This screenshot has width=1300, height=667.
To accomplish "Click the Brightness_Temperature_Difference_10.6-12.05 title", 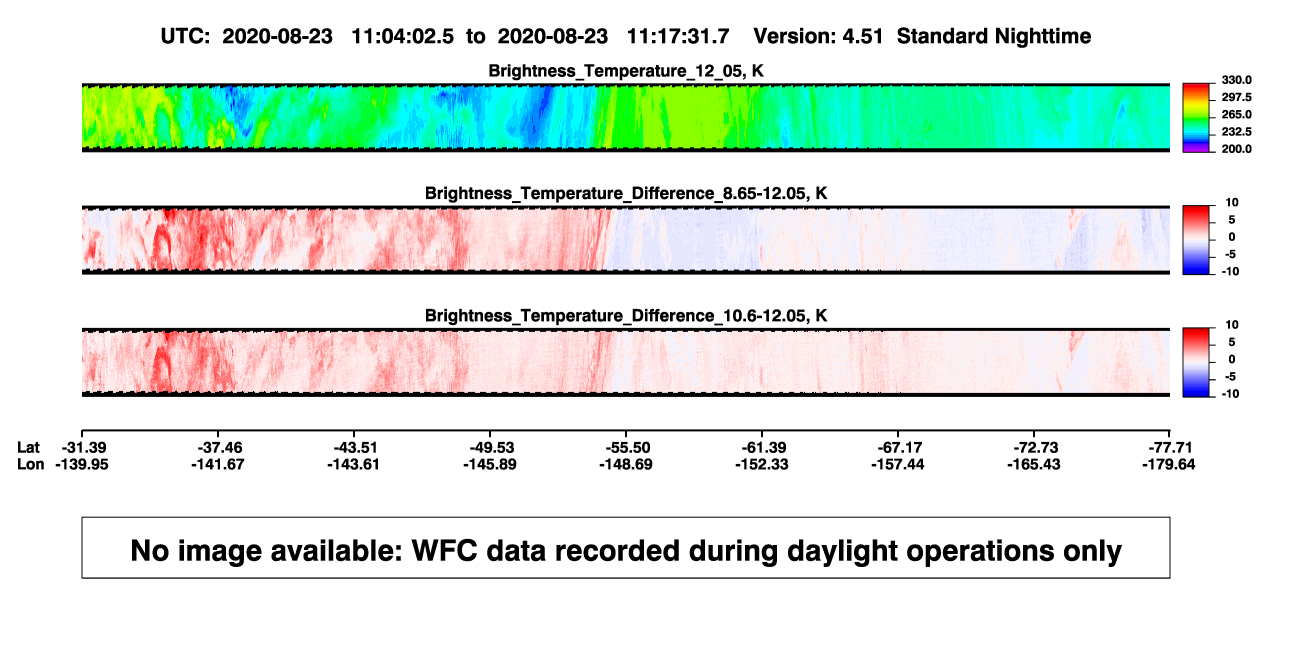I will pos(626,316).
